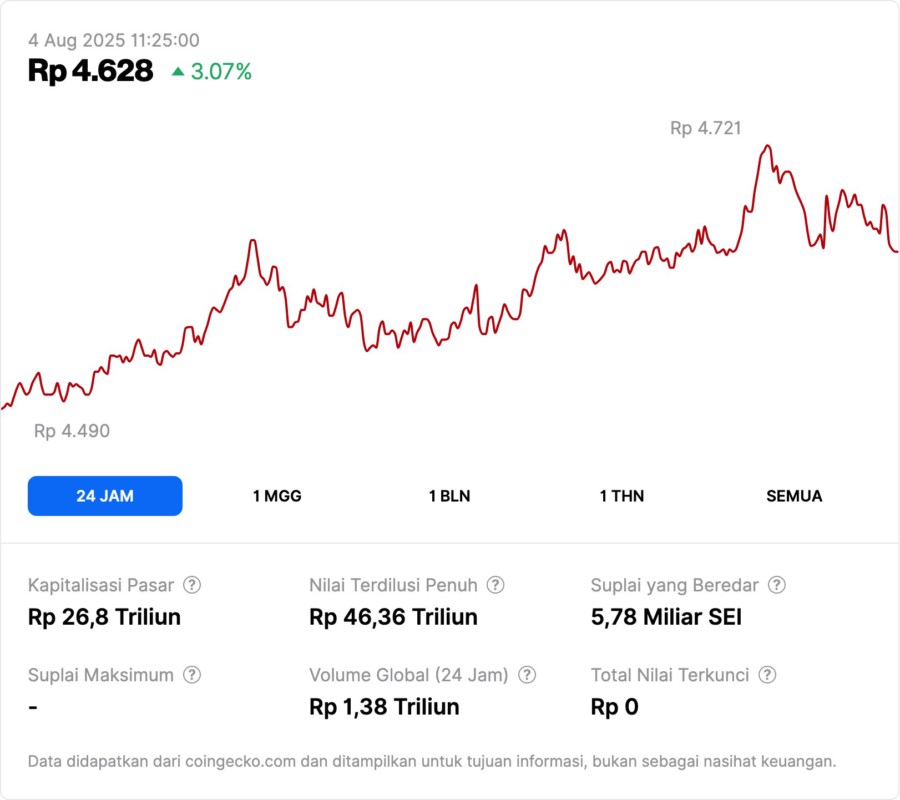This screenshot has height=800, width=900.
Task: Switch chart to 1 MGG range
Action: coord(277,496)
